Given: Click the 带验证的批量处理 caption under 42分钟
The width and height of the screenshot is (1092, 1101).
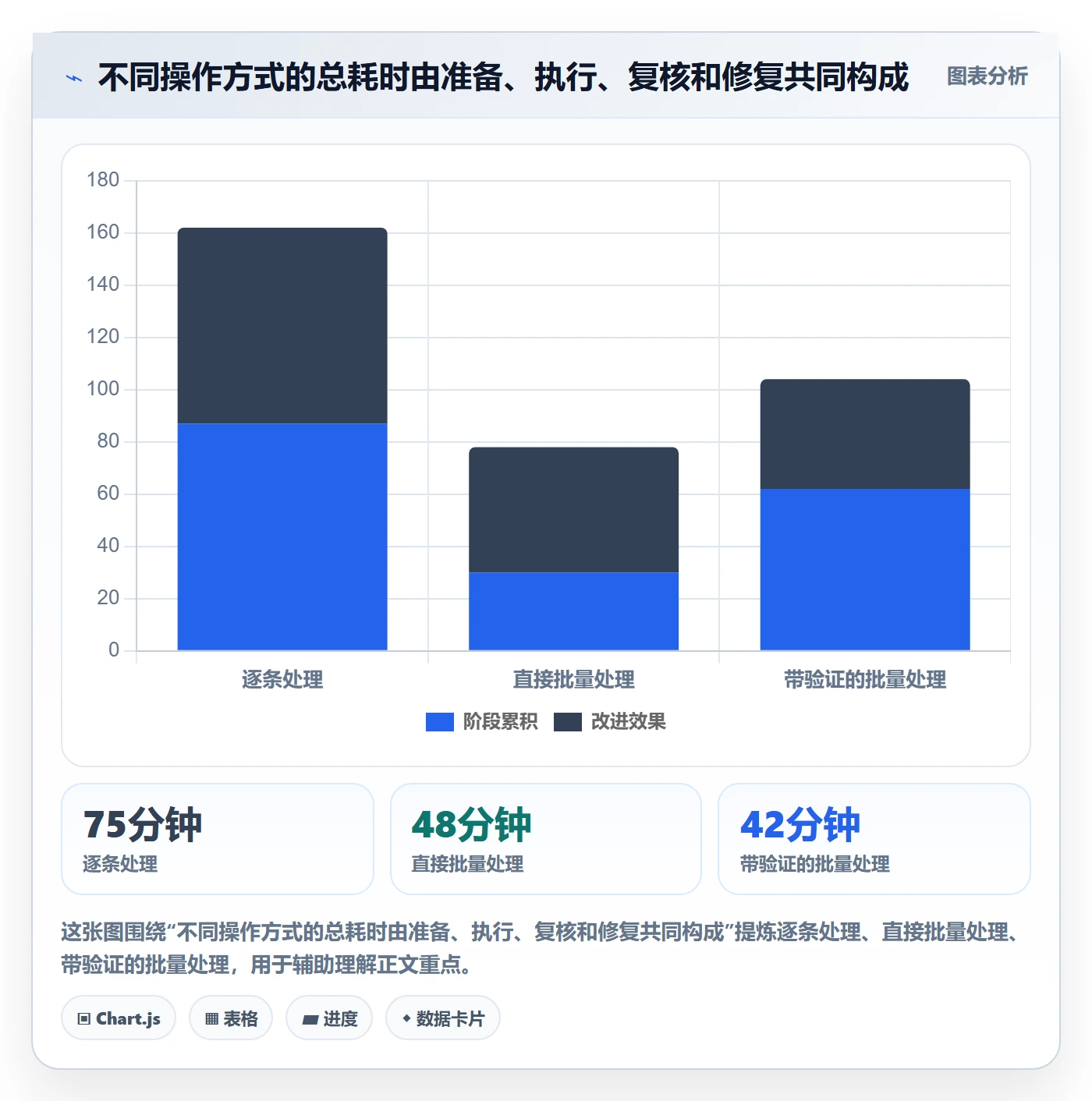Looking at the screenshot, I should pos(814,864).
